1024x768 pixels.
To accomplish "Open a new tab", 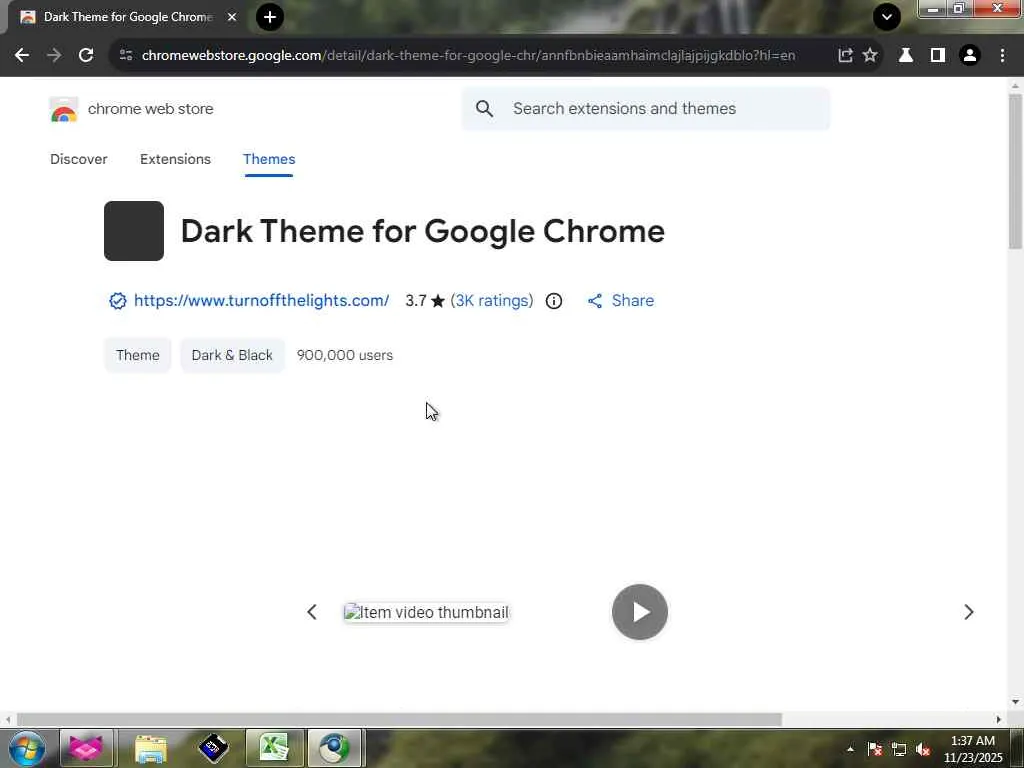I will click(x=270, y=17).
